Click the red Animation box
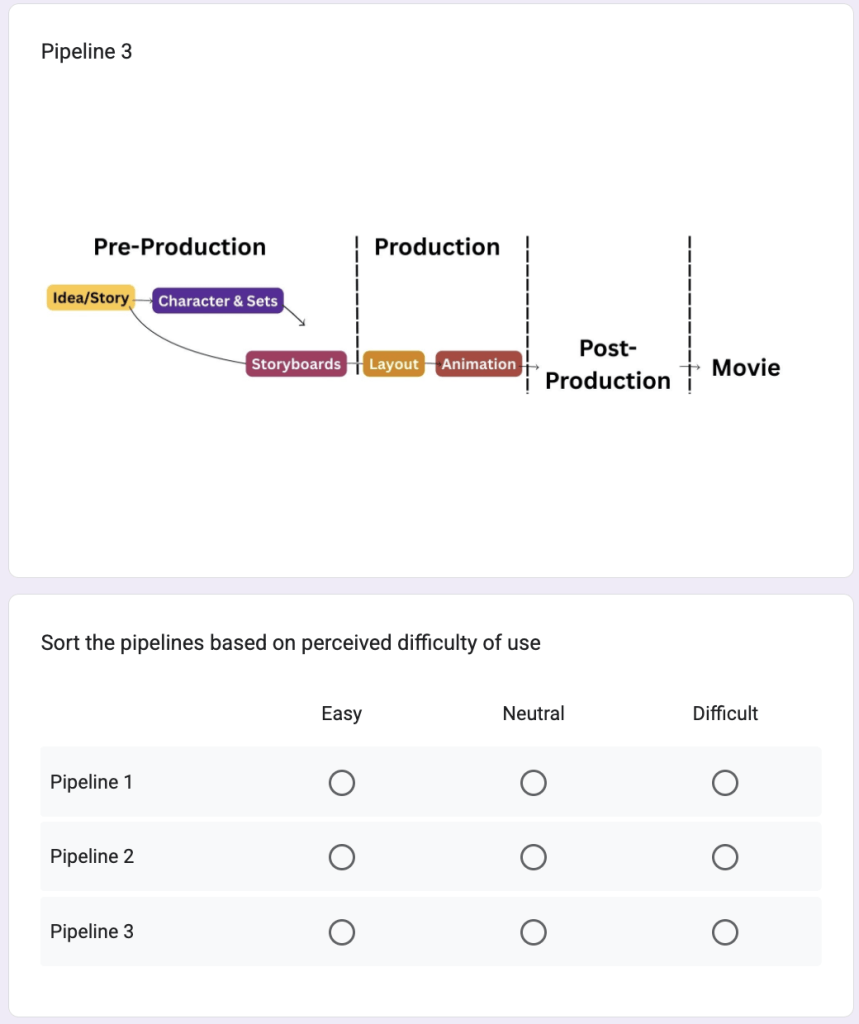Viewport: 859px width, 1024px height. pyautogui.click(x=479, y=364)
